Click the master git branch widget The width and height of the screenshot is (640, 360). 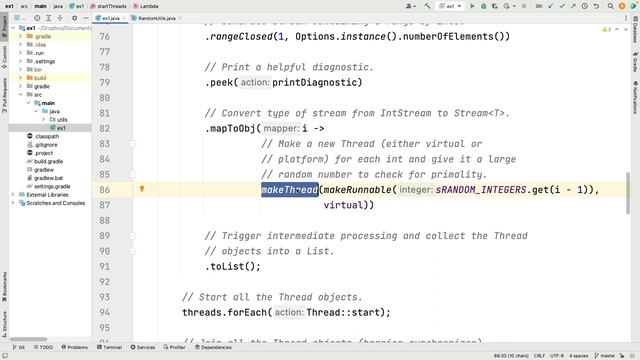coord(604,356)
